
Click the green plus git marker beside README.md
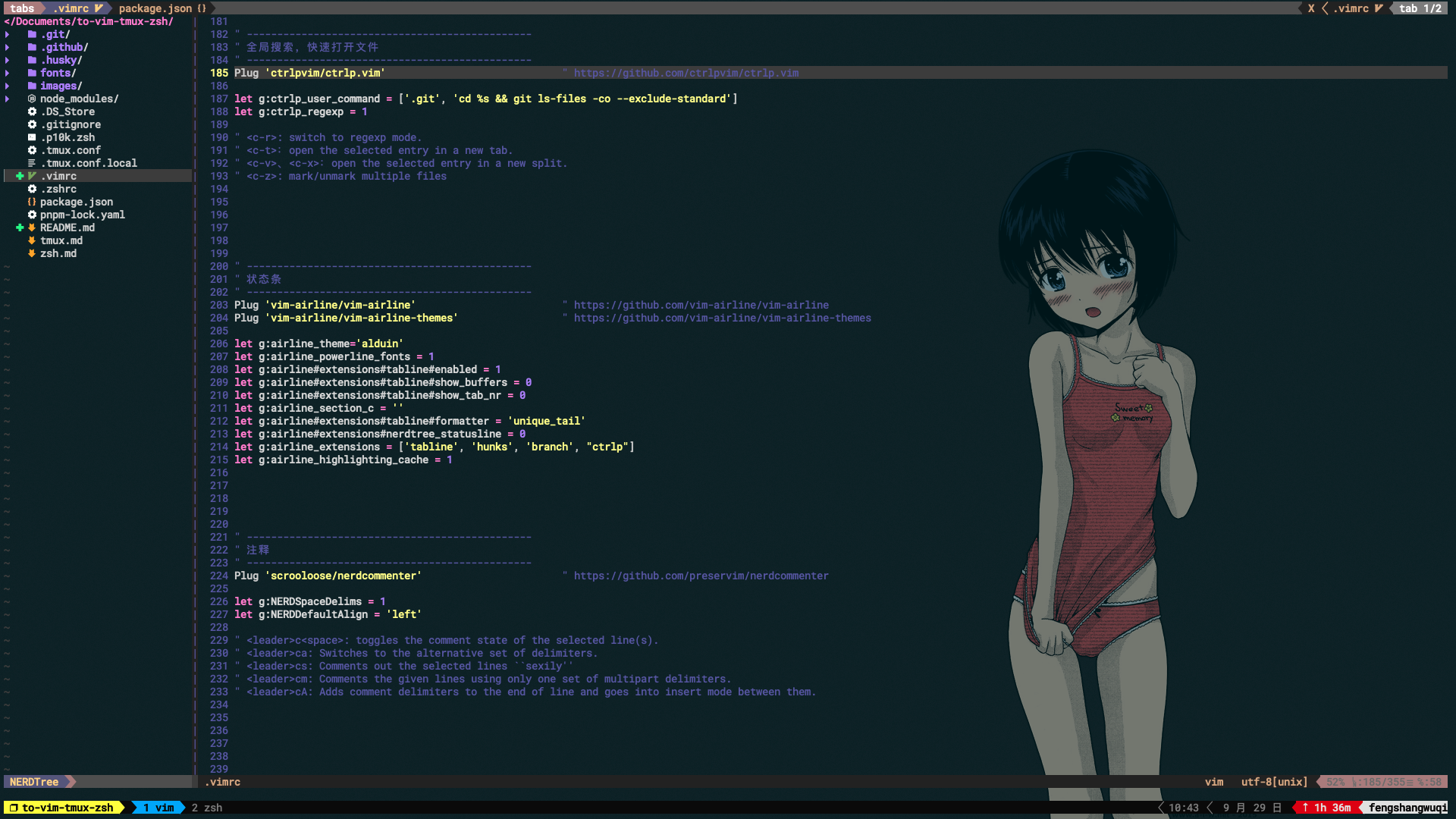click(20, 227)
